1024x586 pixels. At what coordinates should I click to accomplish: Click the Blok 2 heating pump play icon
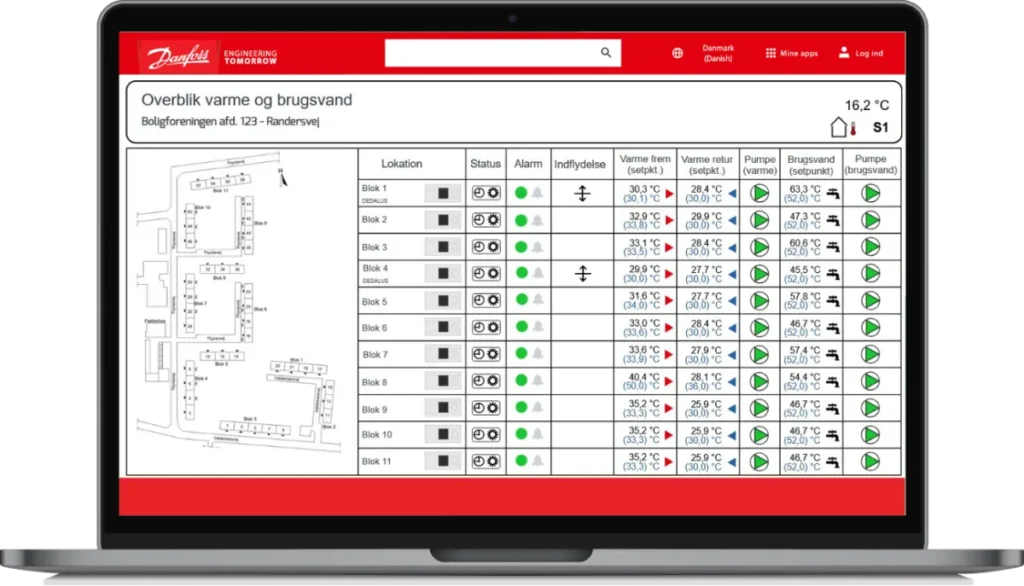pos(759,220)
